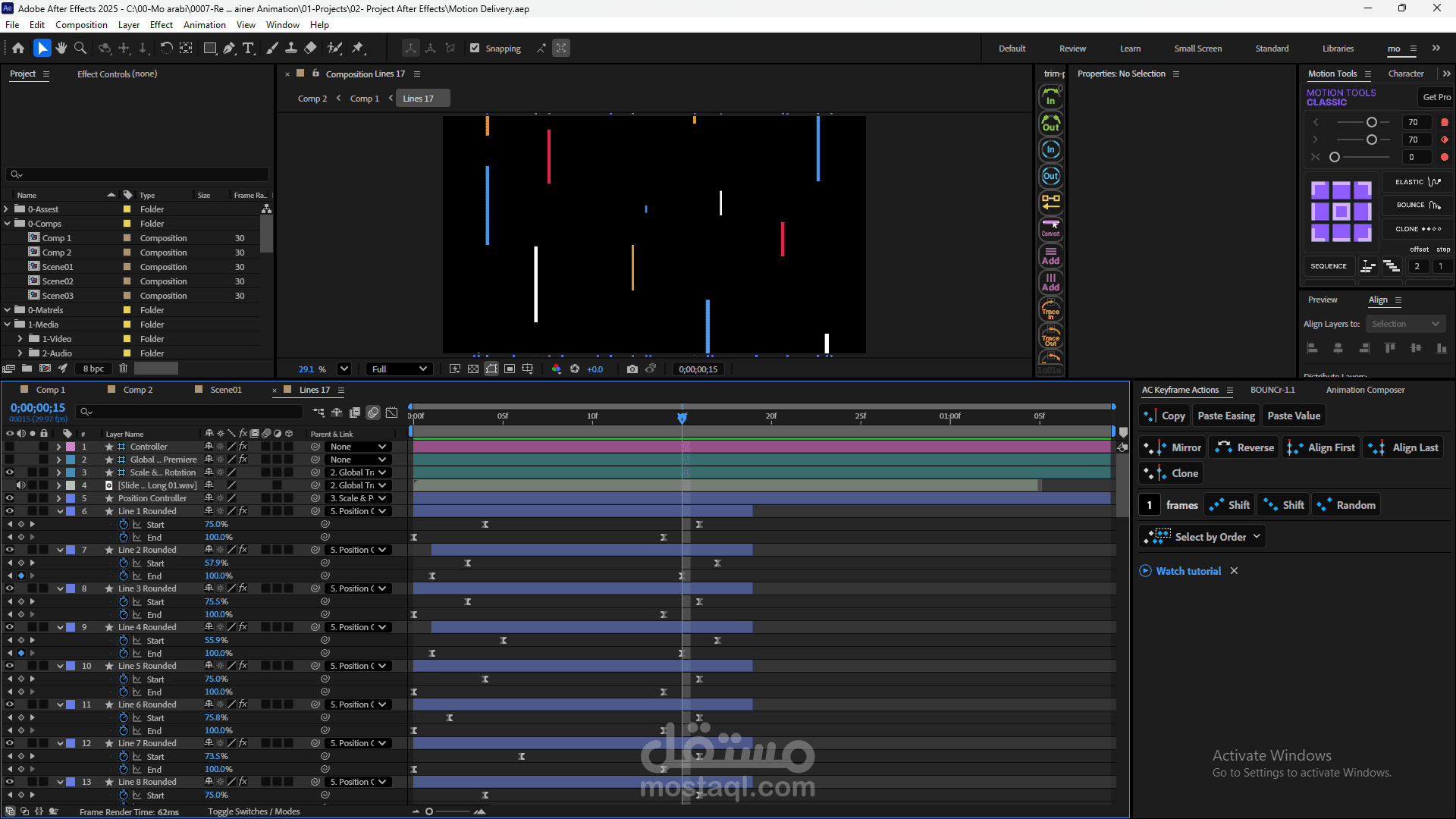Click the blue Out circle icon
This screenshot has height=819, width=1456.
1050,176
